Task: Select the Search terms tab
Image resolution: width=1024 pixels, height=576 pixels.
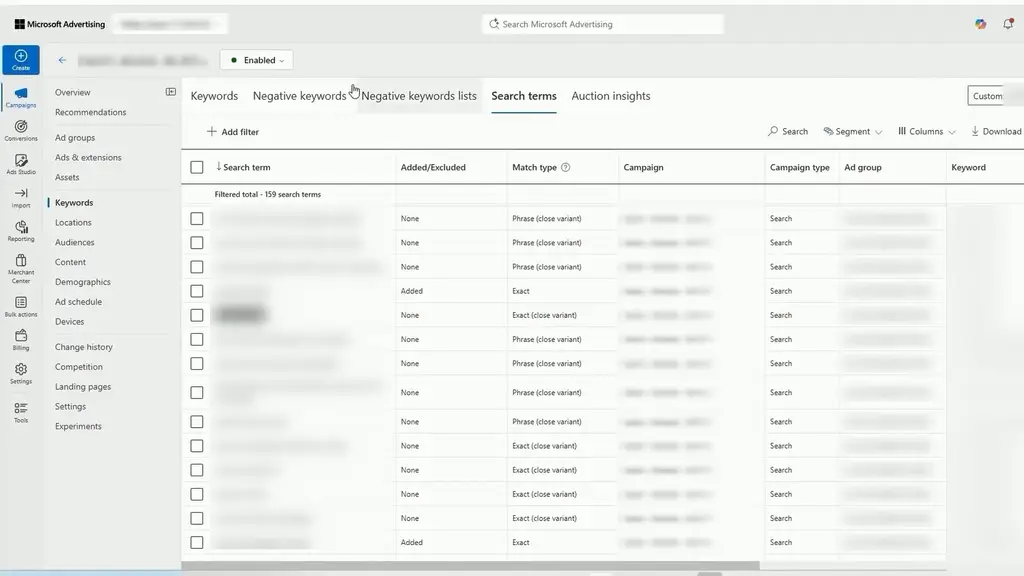Action: tap(524, 96)
